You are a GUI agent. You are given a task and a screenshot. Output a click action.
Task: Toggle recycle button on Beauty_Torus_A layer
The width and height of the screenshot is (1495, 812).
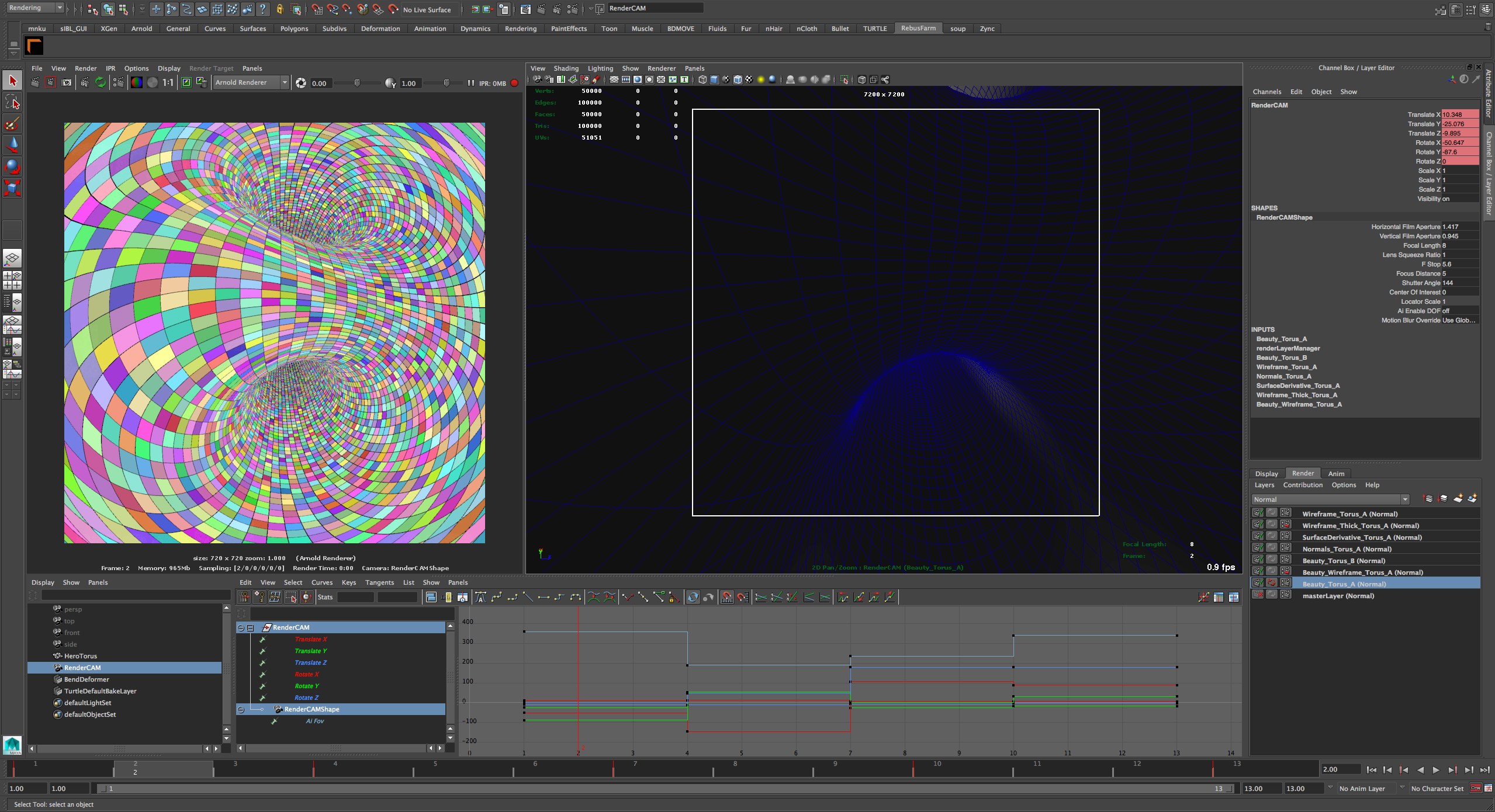pos(1271,583)
